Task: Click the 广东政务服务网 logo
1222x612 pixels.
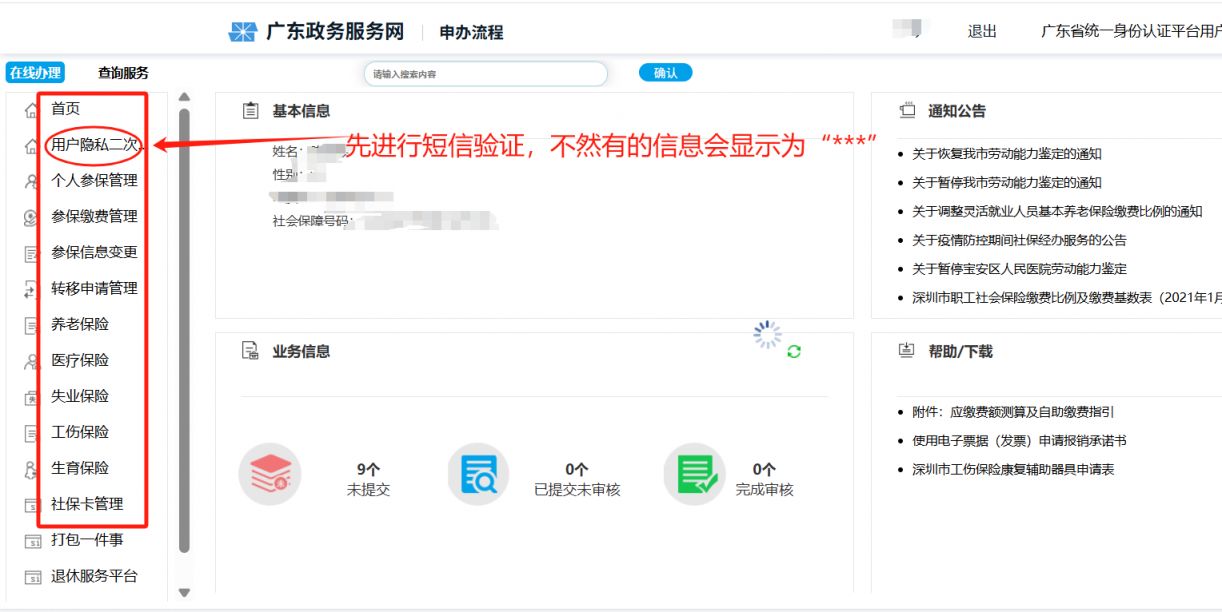Action: (316, 32)
